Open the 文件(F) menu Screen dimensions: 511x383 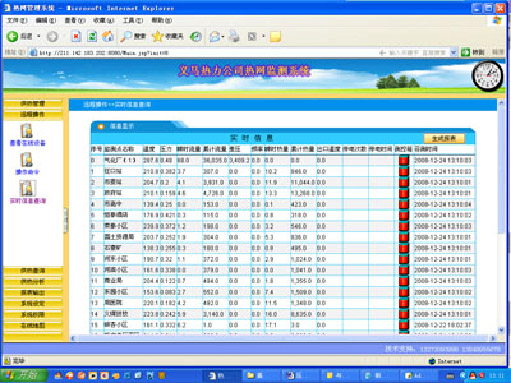(x=17, y=20)
